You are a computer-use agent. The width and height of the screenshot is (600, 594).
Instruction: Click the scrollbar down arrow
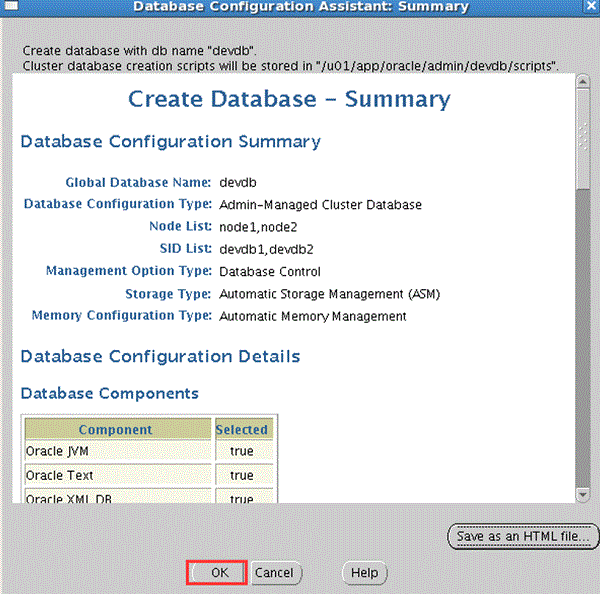[582, 494]
